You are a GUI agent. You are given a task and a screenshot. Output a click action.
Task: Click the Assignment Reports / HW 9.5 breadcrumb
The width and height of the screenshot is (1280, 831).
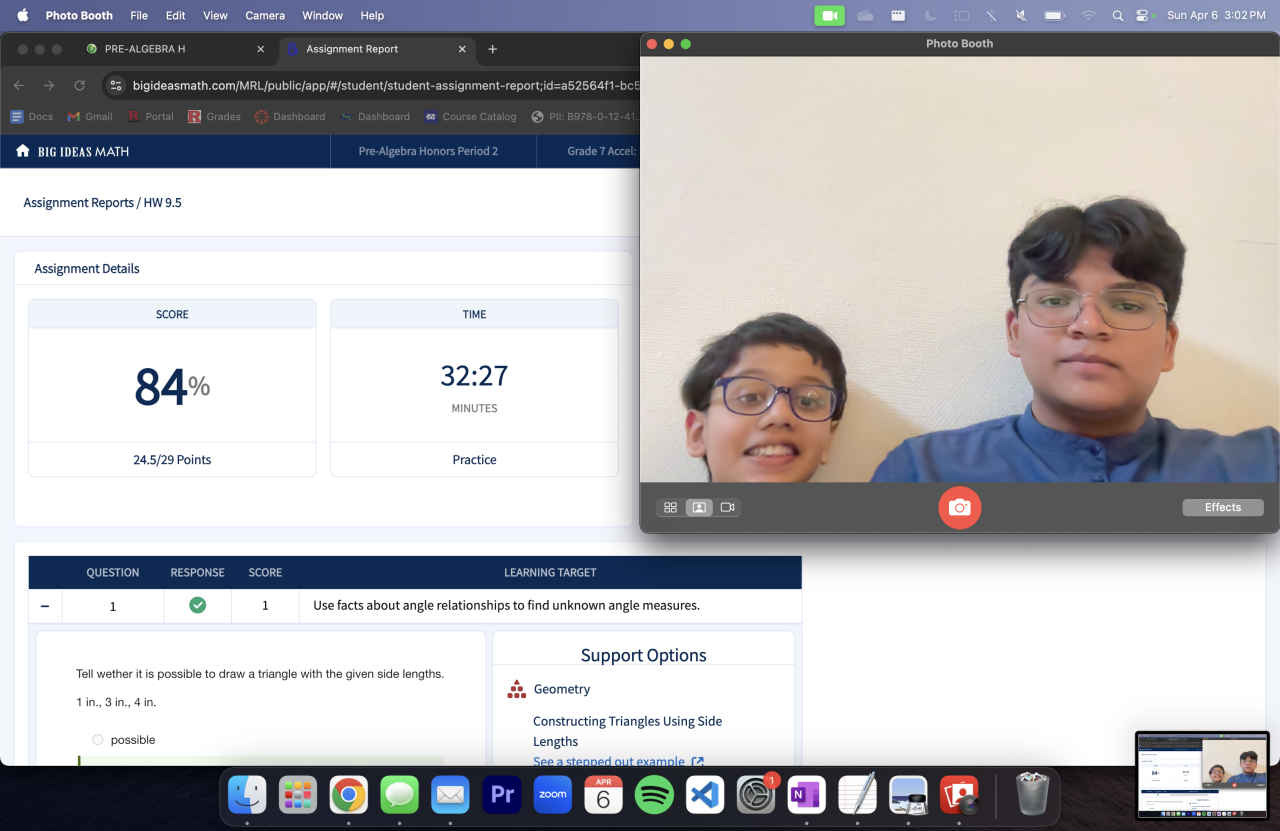coord(103,203)
